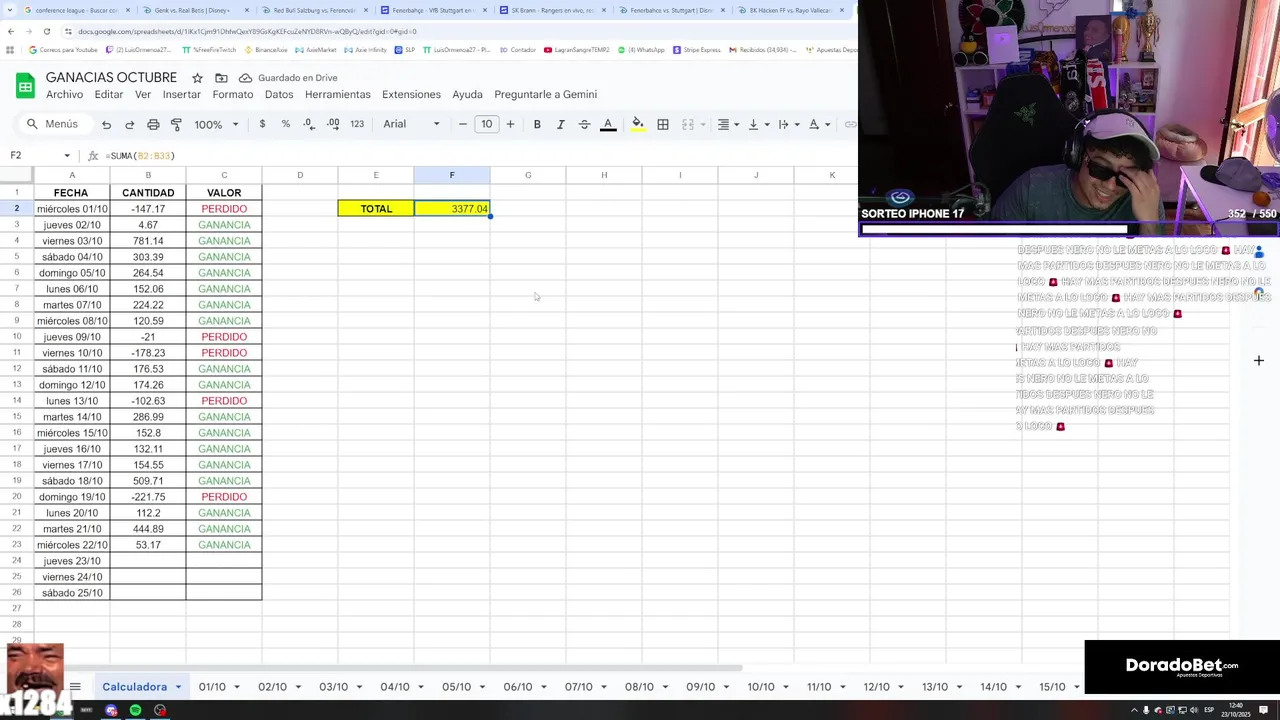Click the Spotify icon in taskbar
This screenshot has height=720, width=1280.
click(x=135, y=710)
